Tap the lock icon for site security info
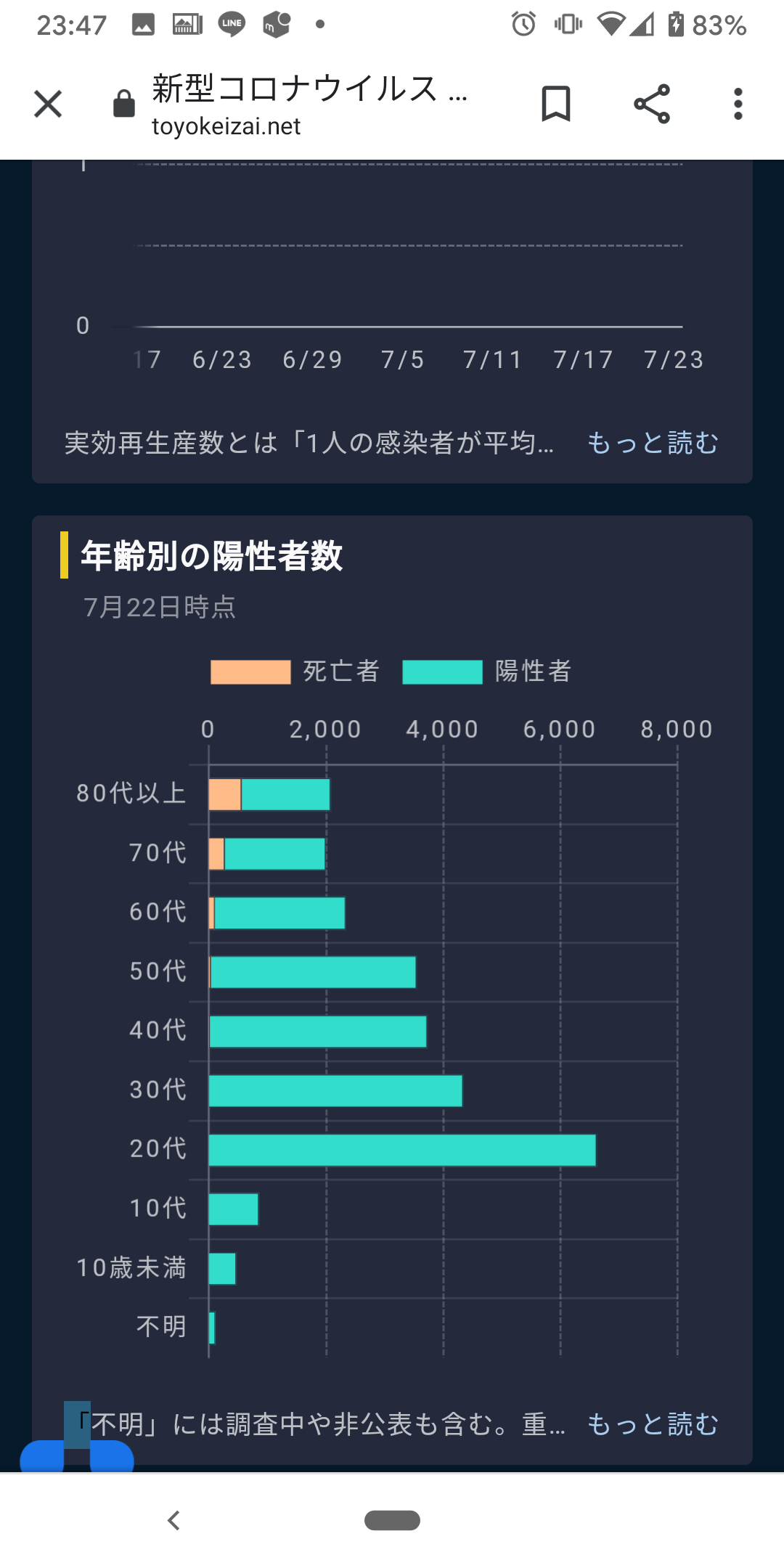This screenshot has width=784, height=1568. (124, 104)
